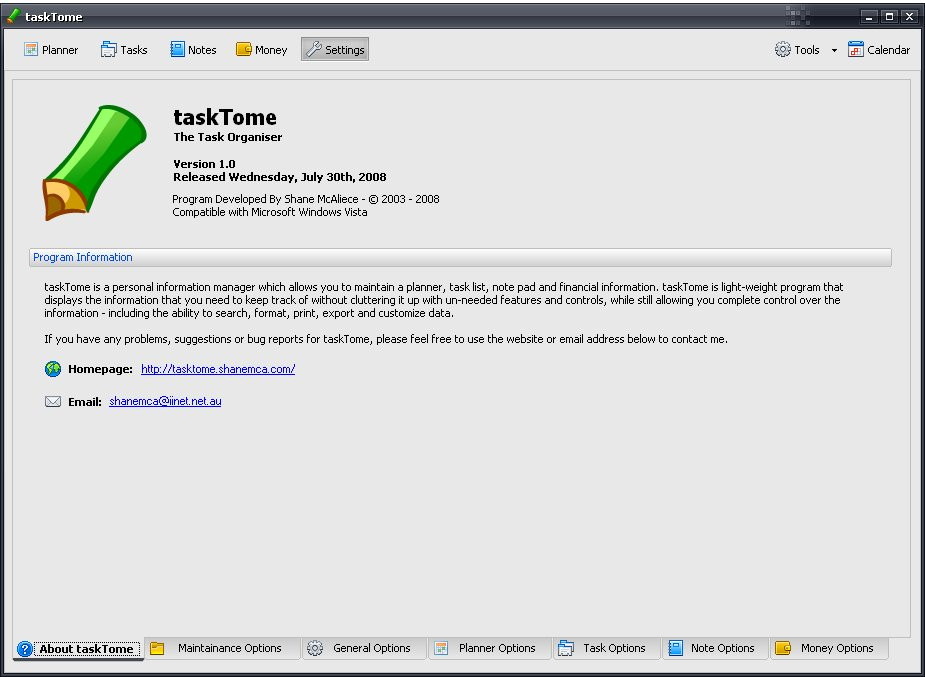The image size is (925, 677).
Task: Select the Planner toolbar label
Action: [60, 50]
